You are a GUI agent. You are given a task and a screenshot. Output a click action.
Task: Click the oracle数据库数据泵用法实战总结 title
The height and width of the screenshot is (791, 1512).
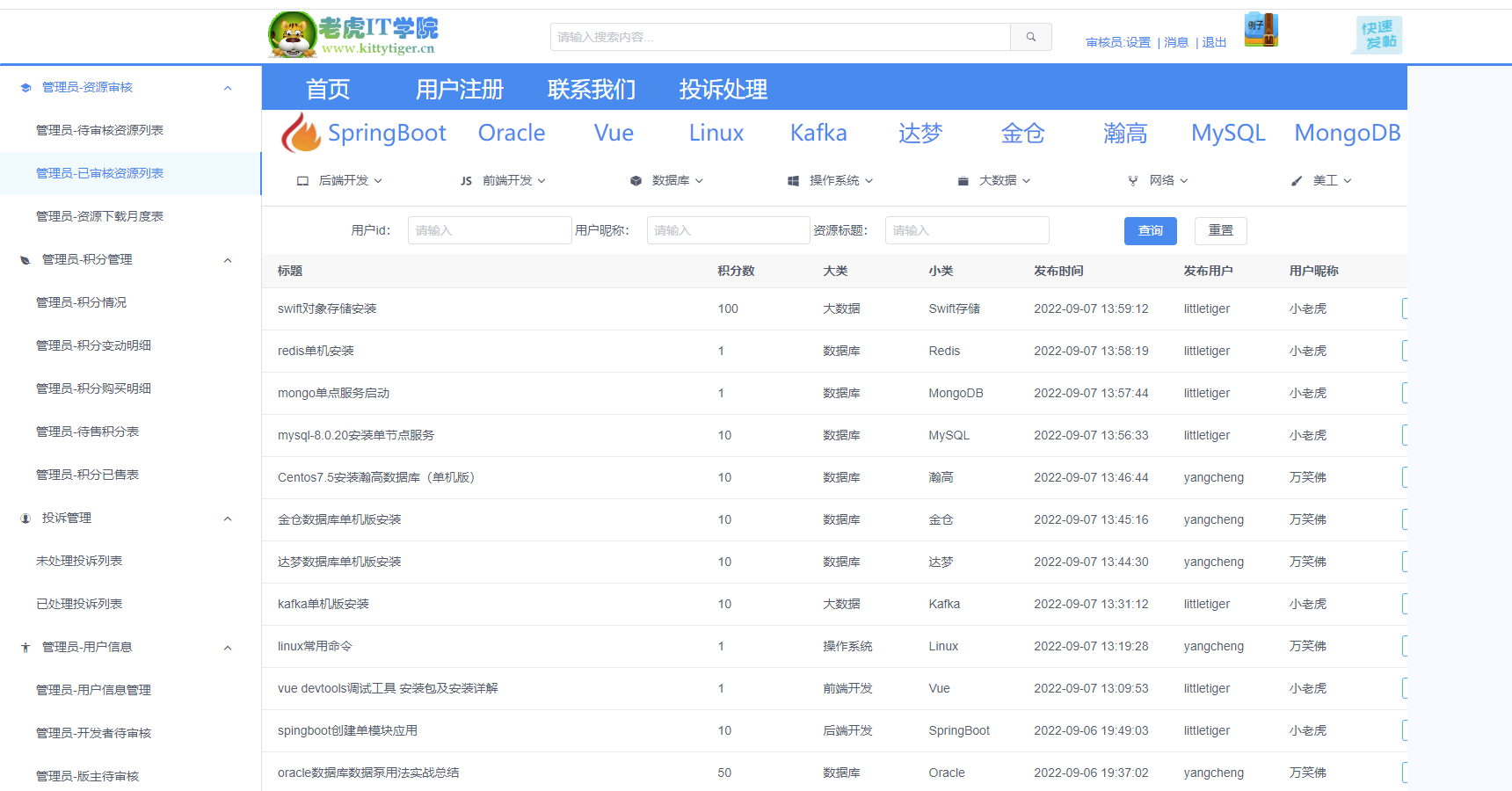368,773
